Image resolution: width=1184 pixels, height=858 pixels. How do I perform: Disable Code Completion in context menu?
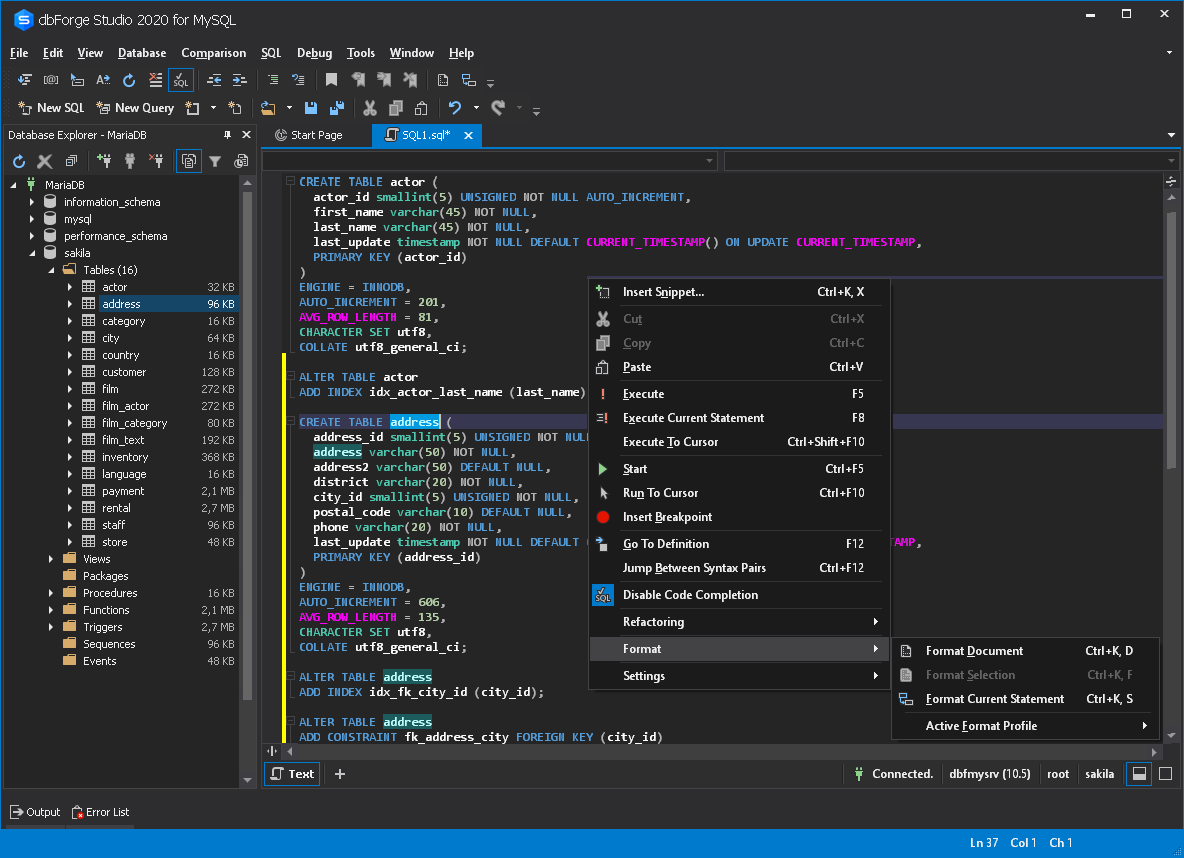click(690, 595)
